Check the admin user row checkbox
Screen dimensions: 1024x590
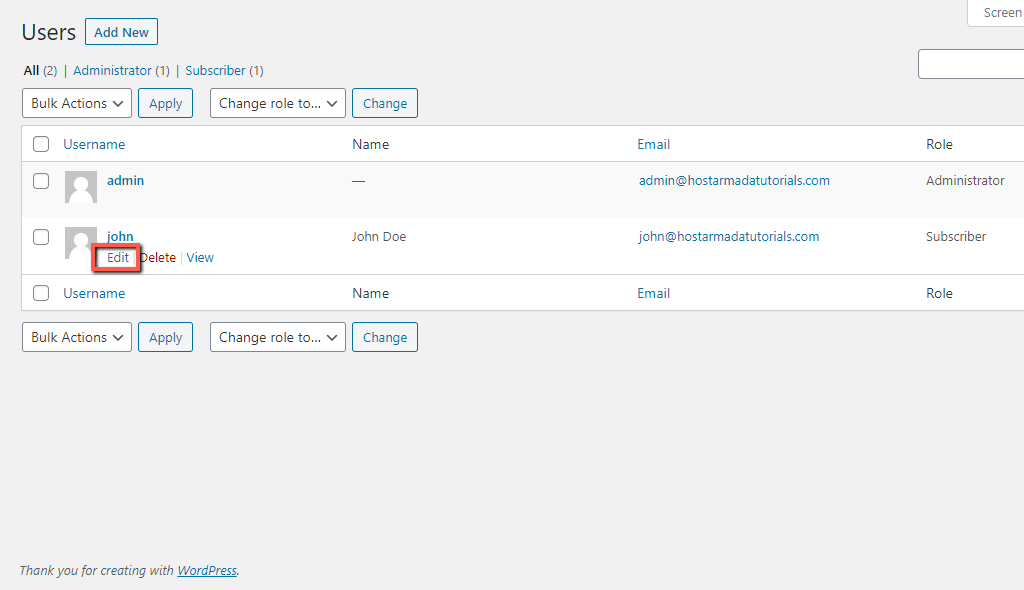[x=41, y=181]
